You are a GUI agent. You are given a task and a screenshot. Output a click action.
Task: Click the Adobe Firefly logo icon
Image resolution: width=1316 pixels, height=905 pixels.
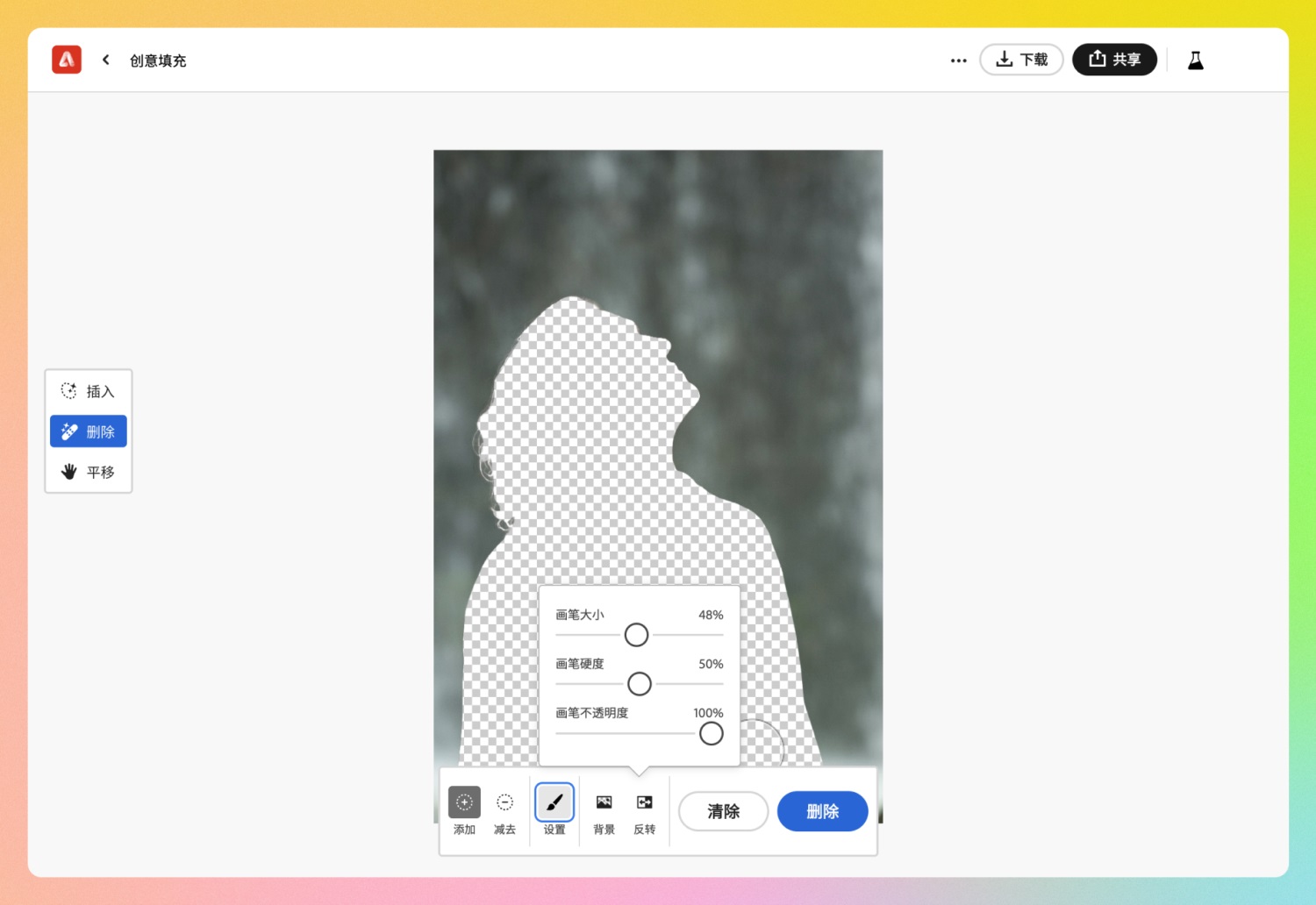[x=67, y=60]
